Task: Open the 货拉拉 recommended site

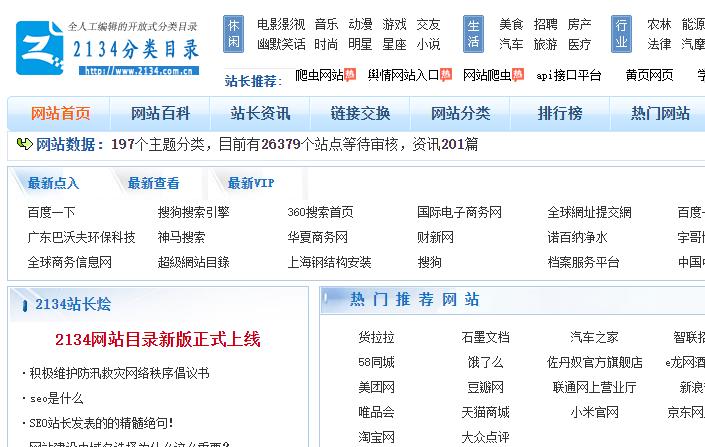Action: (x=376, y=337)
